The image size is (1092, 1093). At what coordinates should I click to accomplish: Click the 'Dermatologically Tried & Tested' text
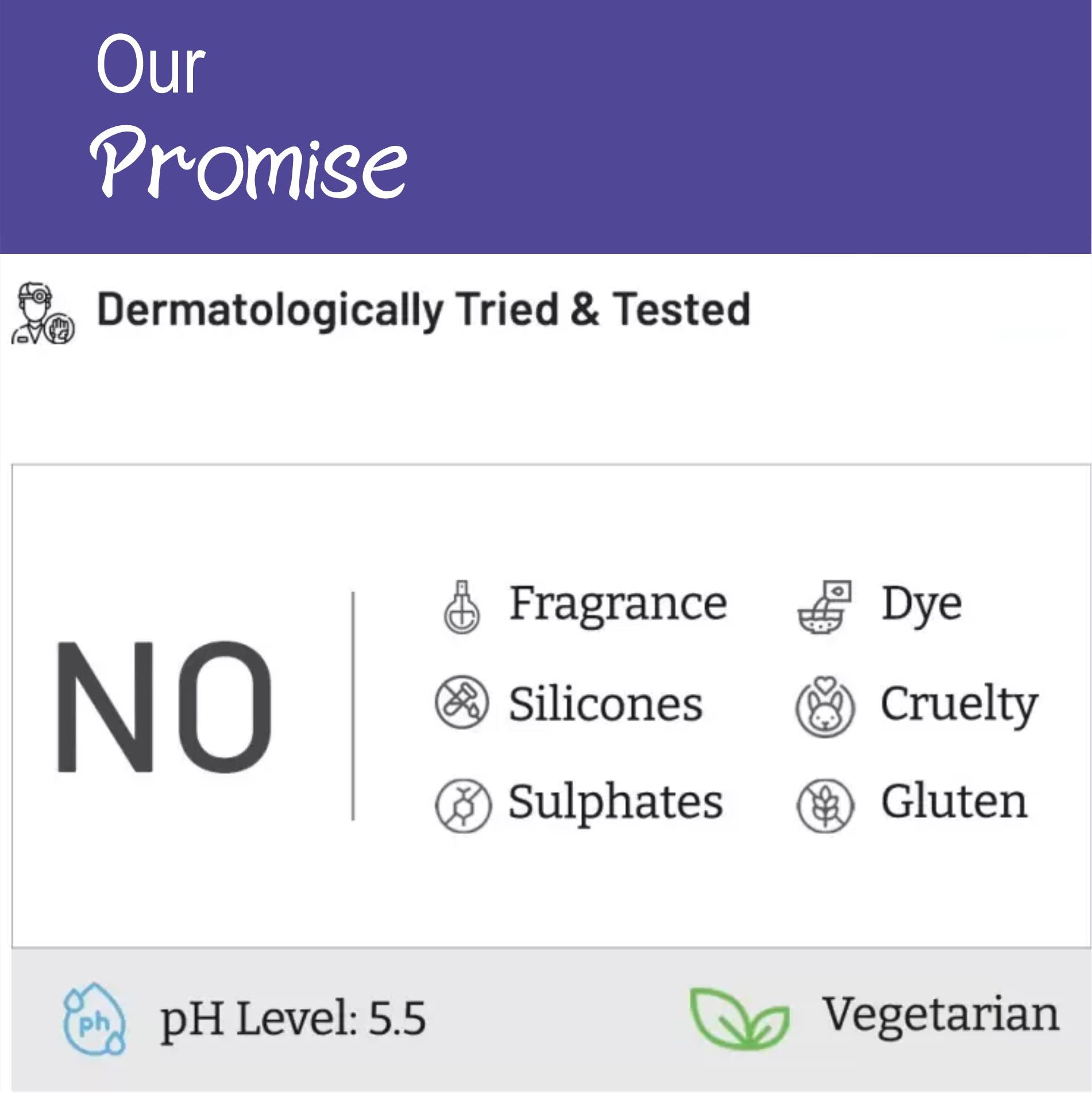[x=423, y=310]
